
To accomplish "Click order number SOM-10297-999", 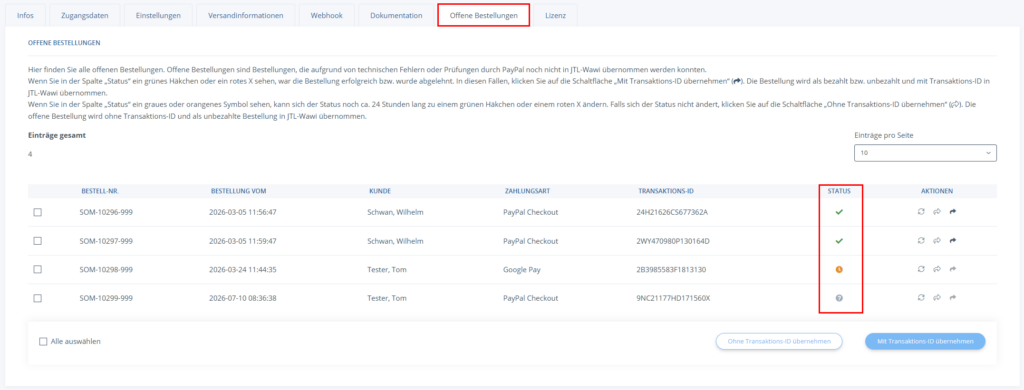I will 106,241.
